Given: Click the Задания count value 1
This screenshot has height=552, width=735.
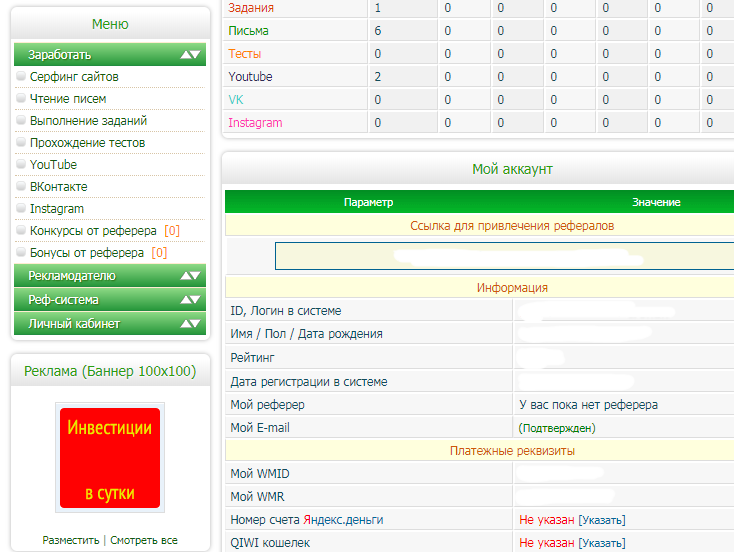Looking at the screenshot, I should click(378, 8).
